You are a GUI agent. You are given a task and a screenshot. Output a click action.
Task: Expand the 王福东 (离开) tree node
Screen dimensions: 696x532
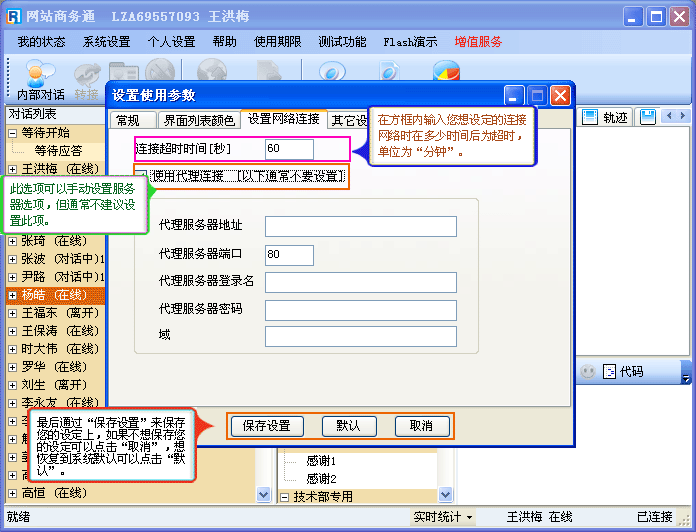[13, 314]
